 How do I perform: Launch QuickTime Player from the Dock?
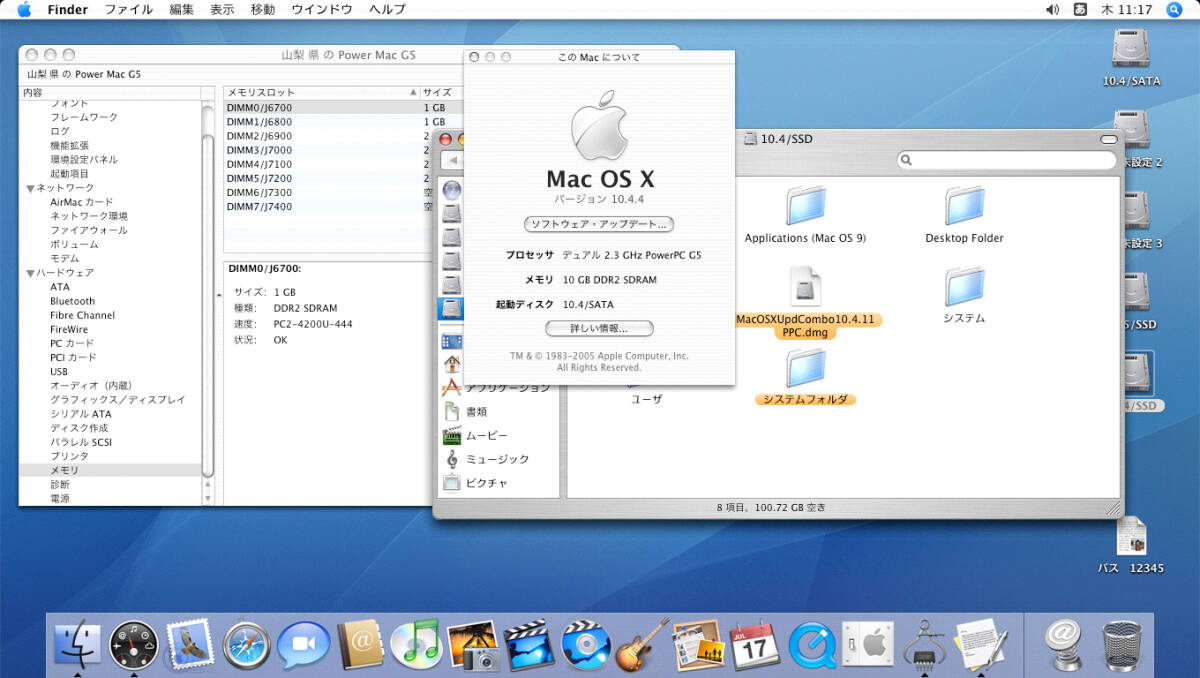(812, 645)
